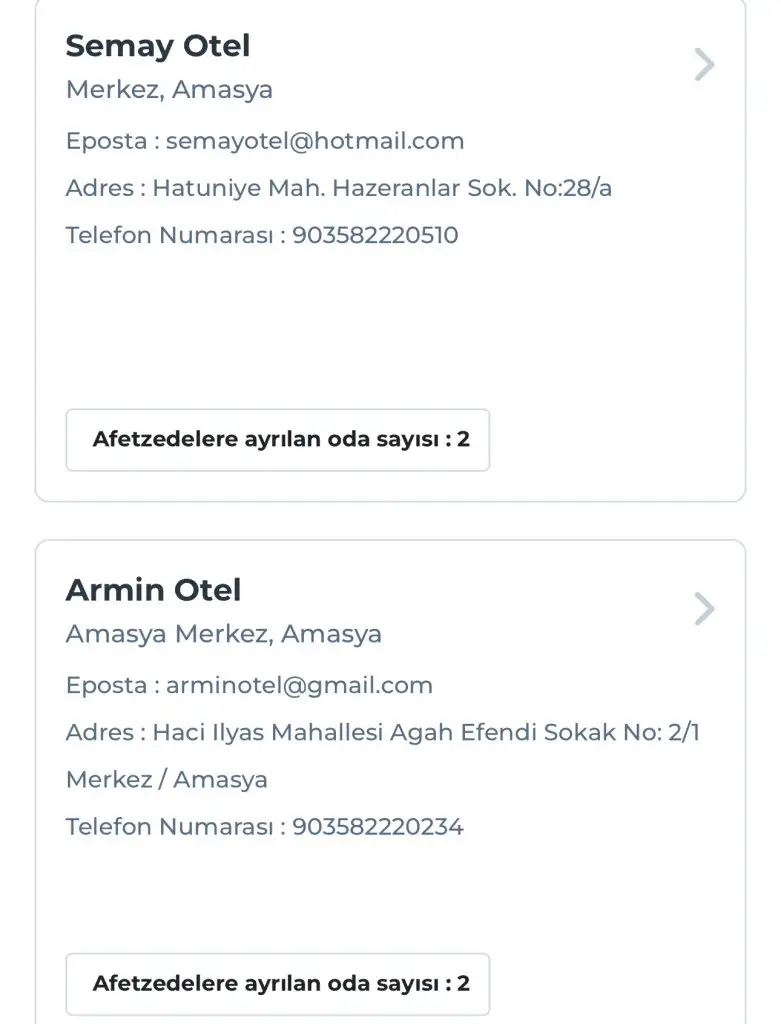Click the "Eposta" label in Armin Otel card
Image resolution: width=781 pixels, height=1024 pixels.
pyautogui.click(x=106, y=685)
